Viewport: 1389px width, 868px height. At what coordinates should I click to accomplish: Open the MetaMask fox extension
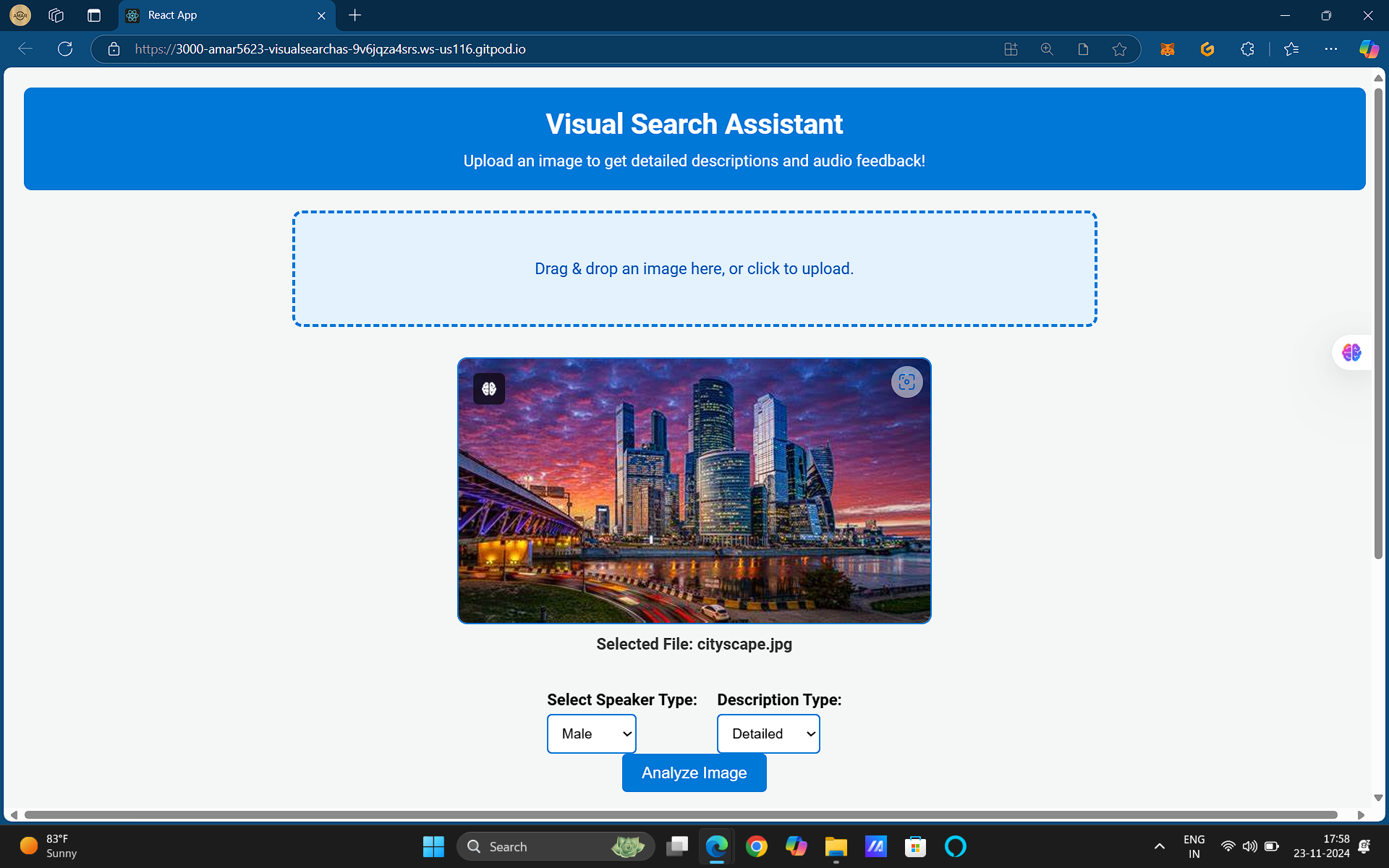(1167, 49)
